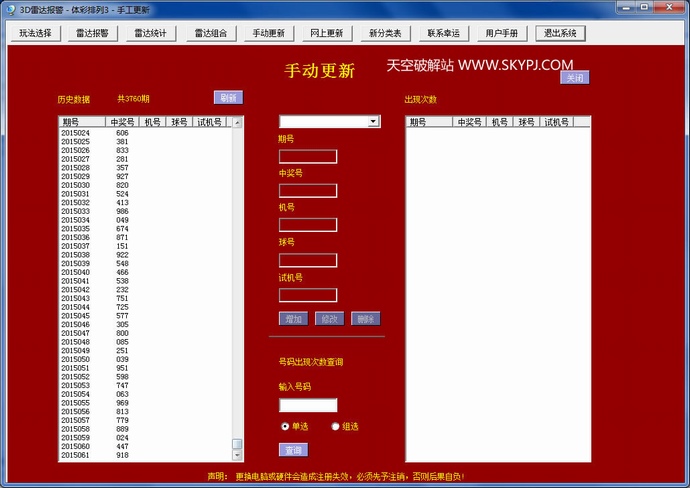Image resolution: width=690 pixels, height=488 pixels.
Task: Open the 玩法选择 menu button
Action: 36,33
